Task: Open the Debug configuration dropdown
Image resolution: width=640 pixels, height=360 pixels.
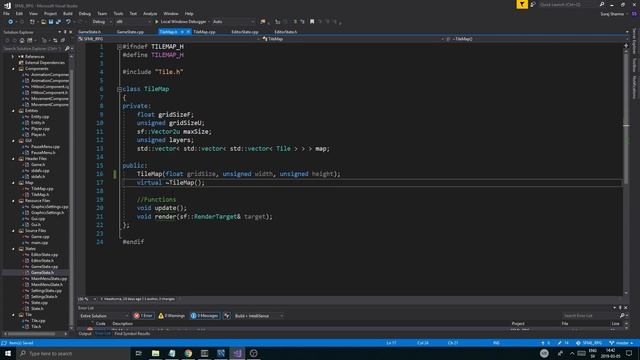Action: tap(101, 22)
